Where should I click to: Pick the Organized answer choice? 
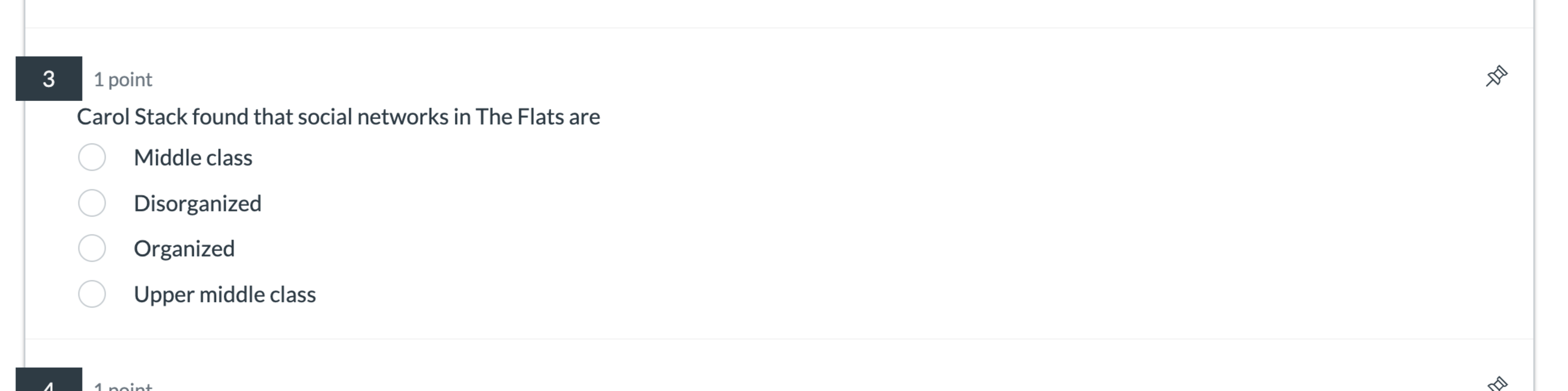tap(92, 248)
